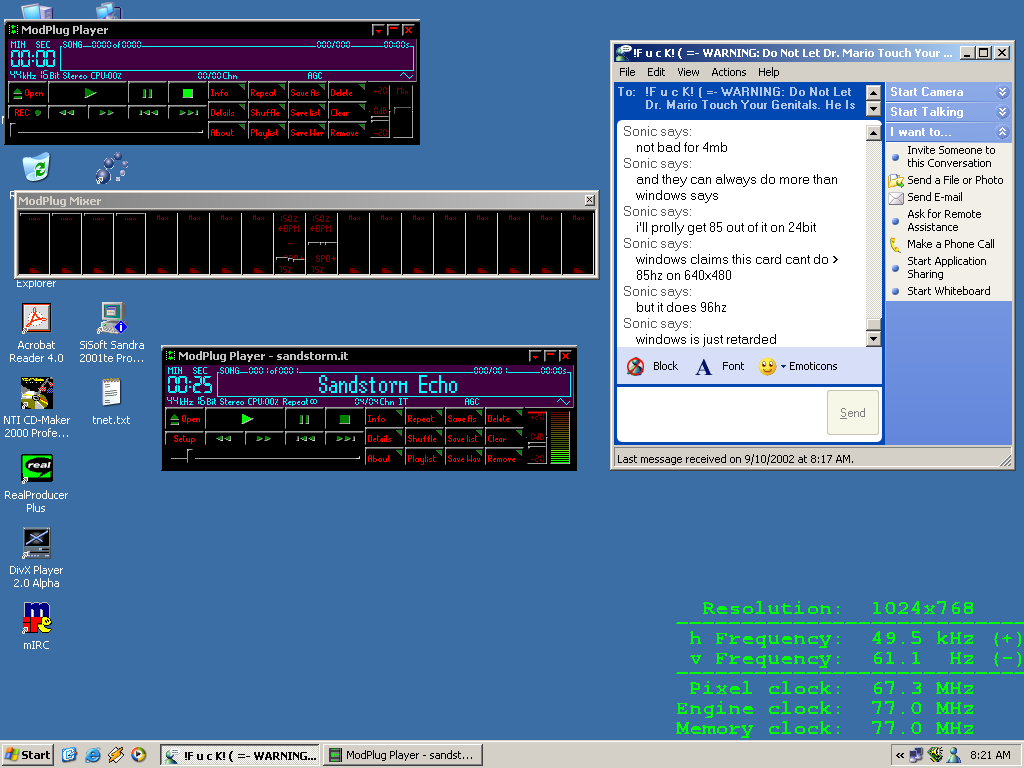Stop the sandstorm.it player playback

[344, 419]
